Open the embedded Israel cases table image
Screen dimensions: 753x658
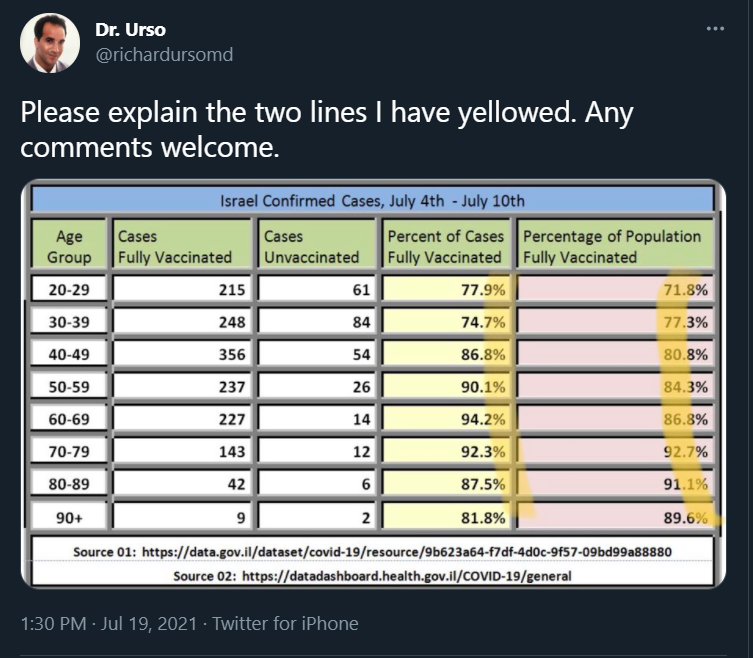coord(373,384)
